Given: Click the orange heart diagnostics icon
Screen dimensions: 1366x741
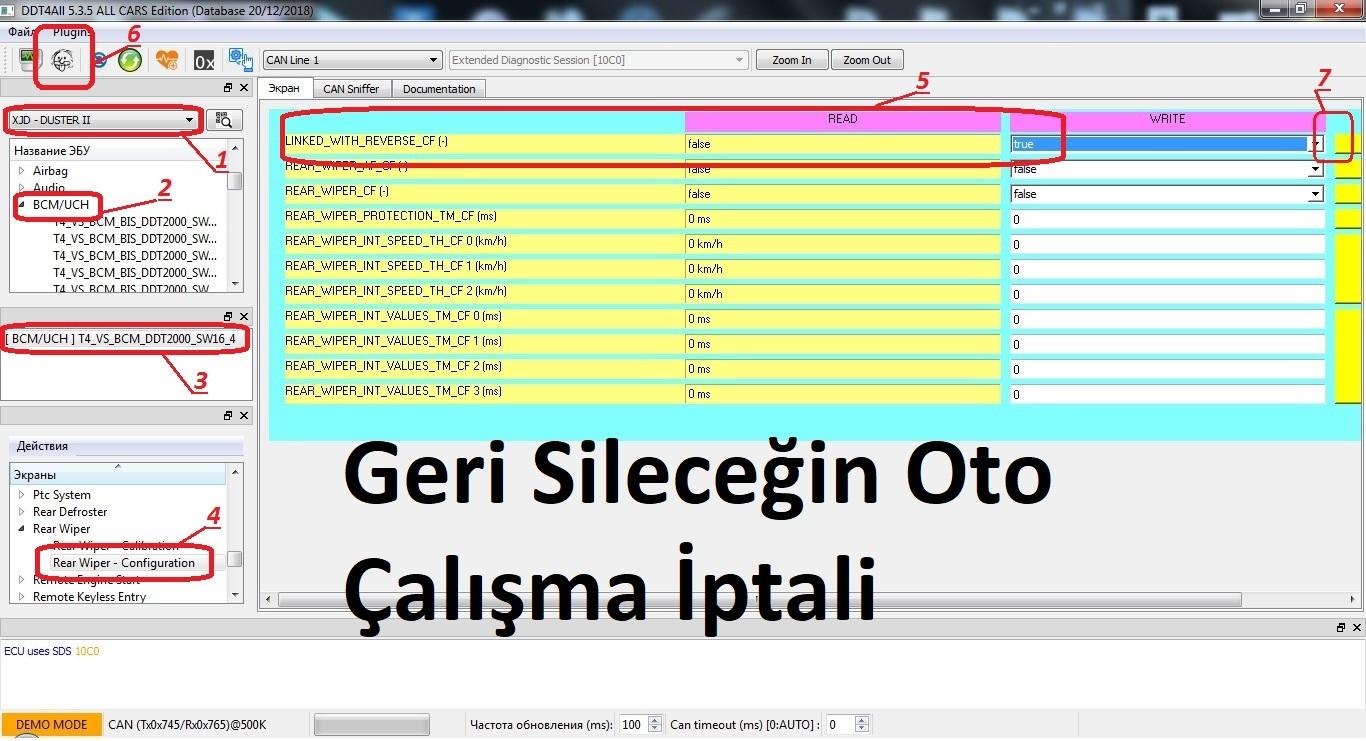Looking at the screenshot, I should point(167,60).
